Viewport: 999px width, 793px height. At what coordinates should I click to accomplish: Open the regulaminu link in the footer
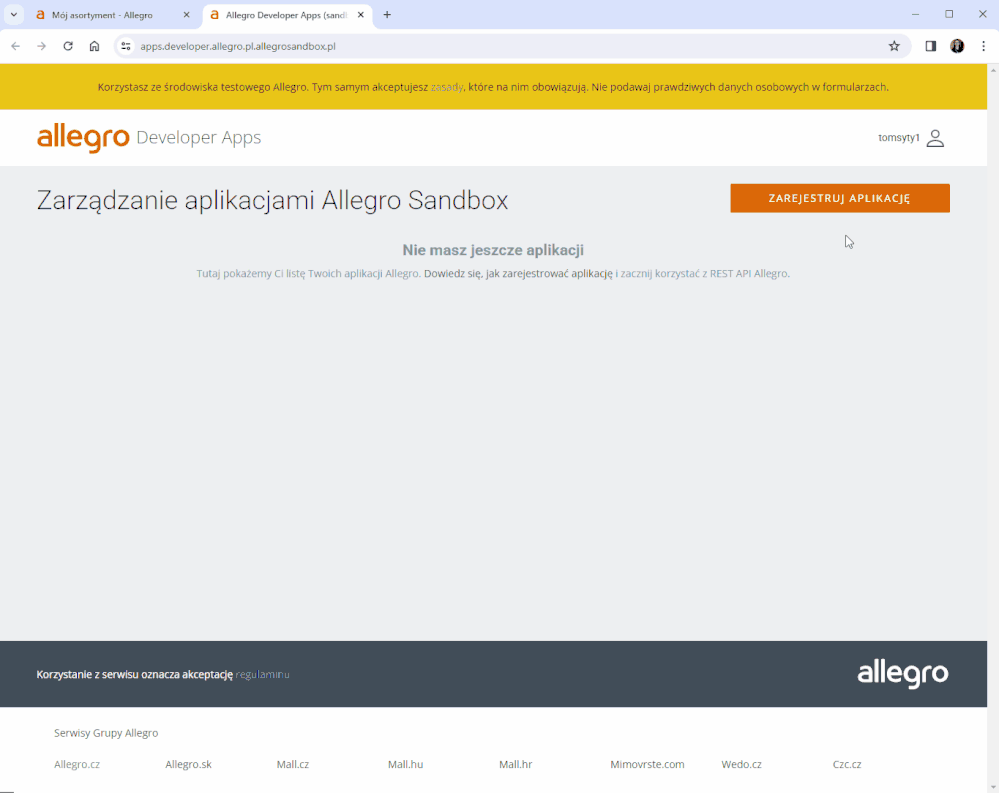pyautogui.click(x=262, y=675)
